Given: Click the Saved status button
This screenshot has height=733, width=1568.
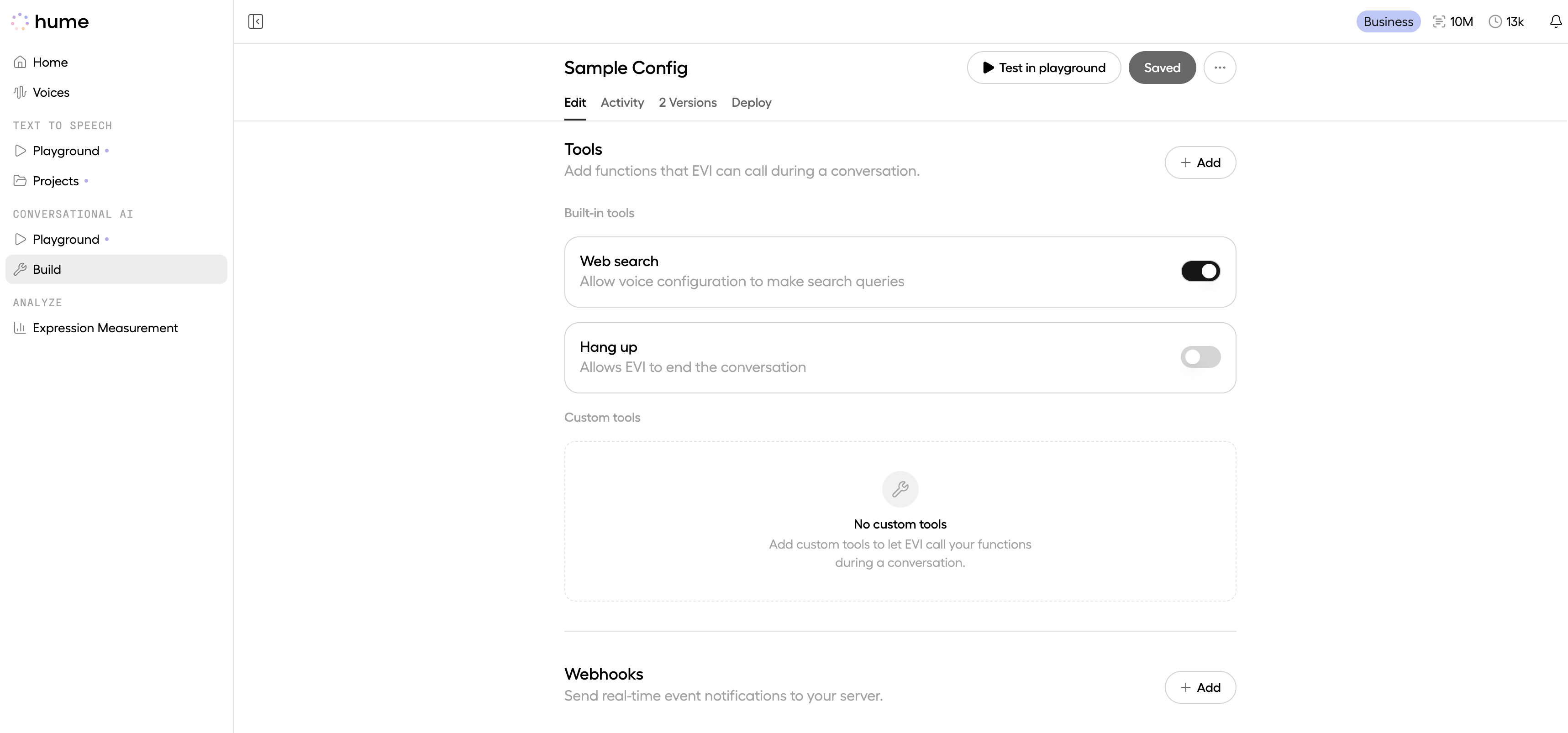Looking at the screenshot, I should 1162,68.
